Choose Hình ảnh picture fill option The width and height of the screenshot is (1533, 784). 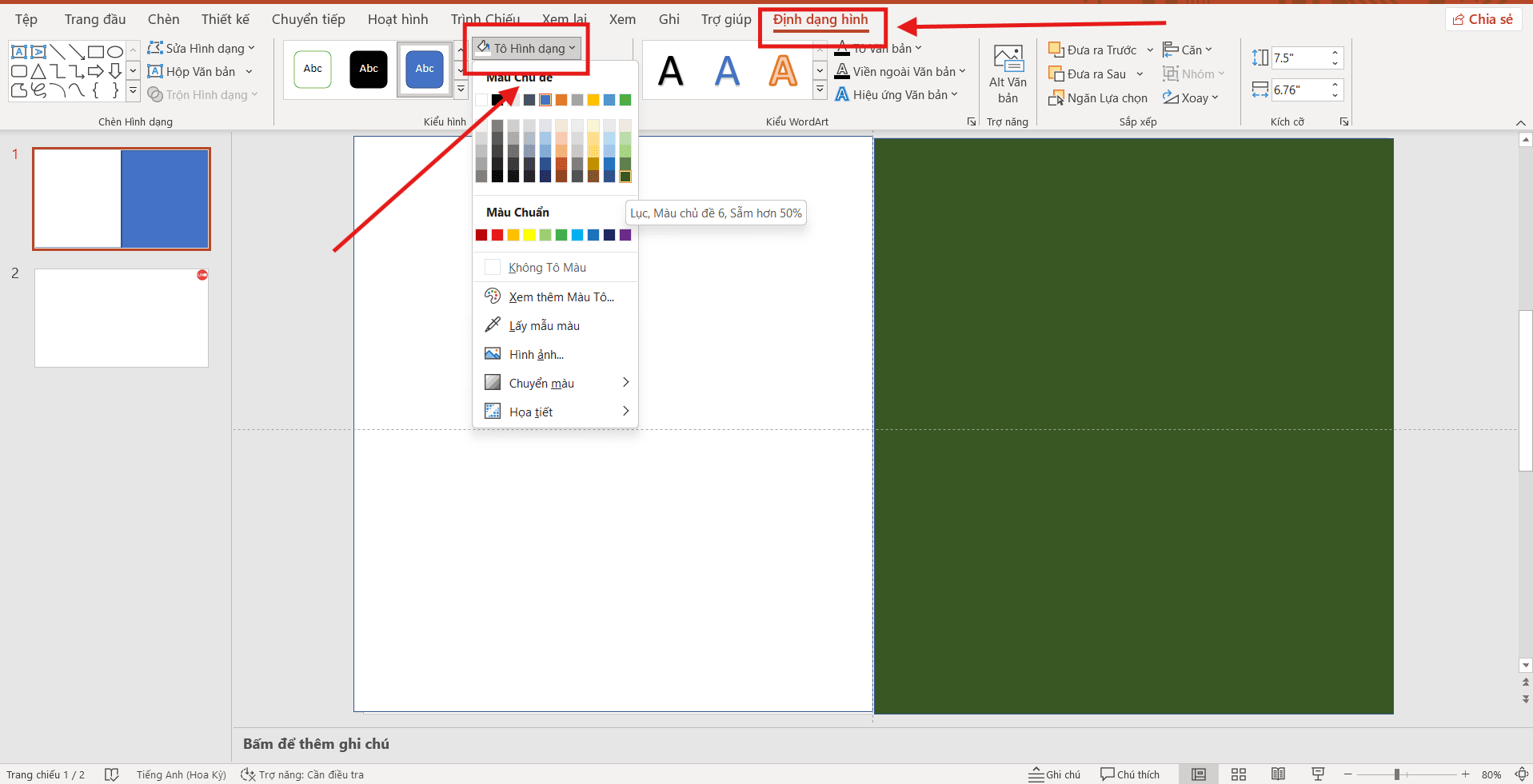536,355
